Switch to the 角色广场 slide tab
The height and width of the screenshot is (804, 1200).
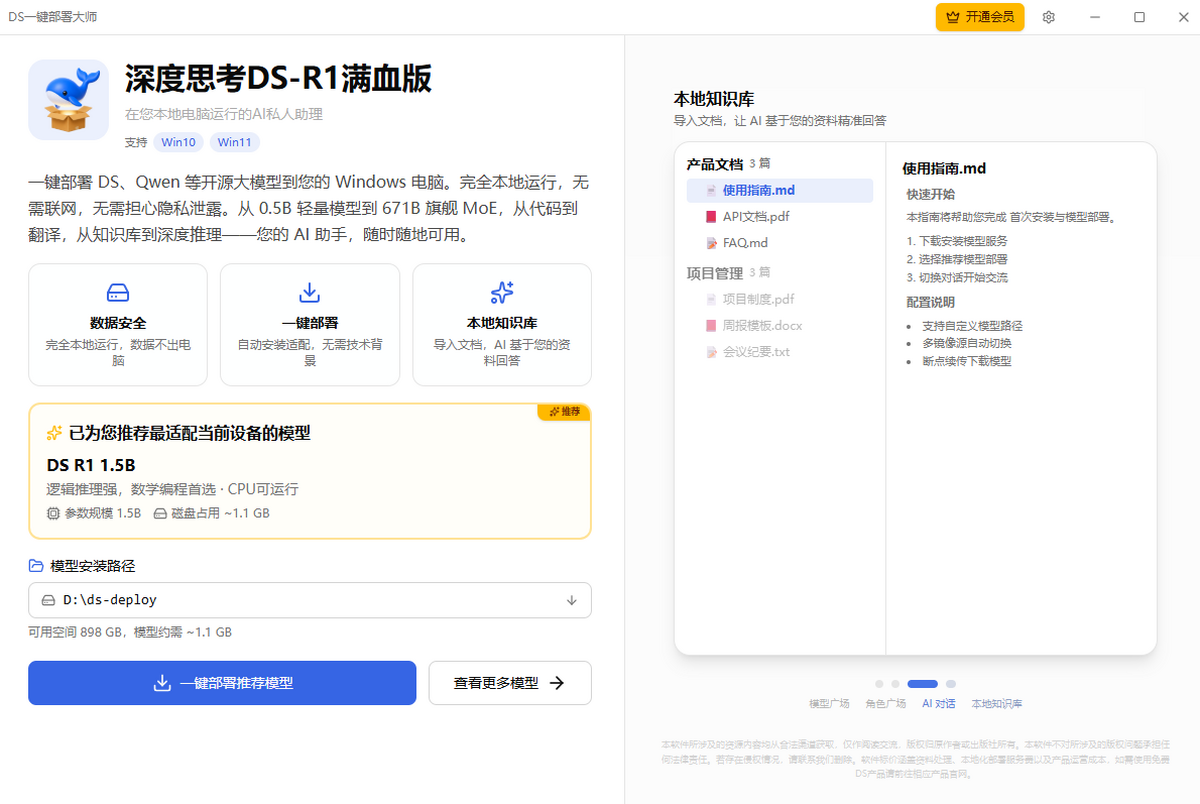pos(886,704)
